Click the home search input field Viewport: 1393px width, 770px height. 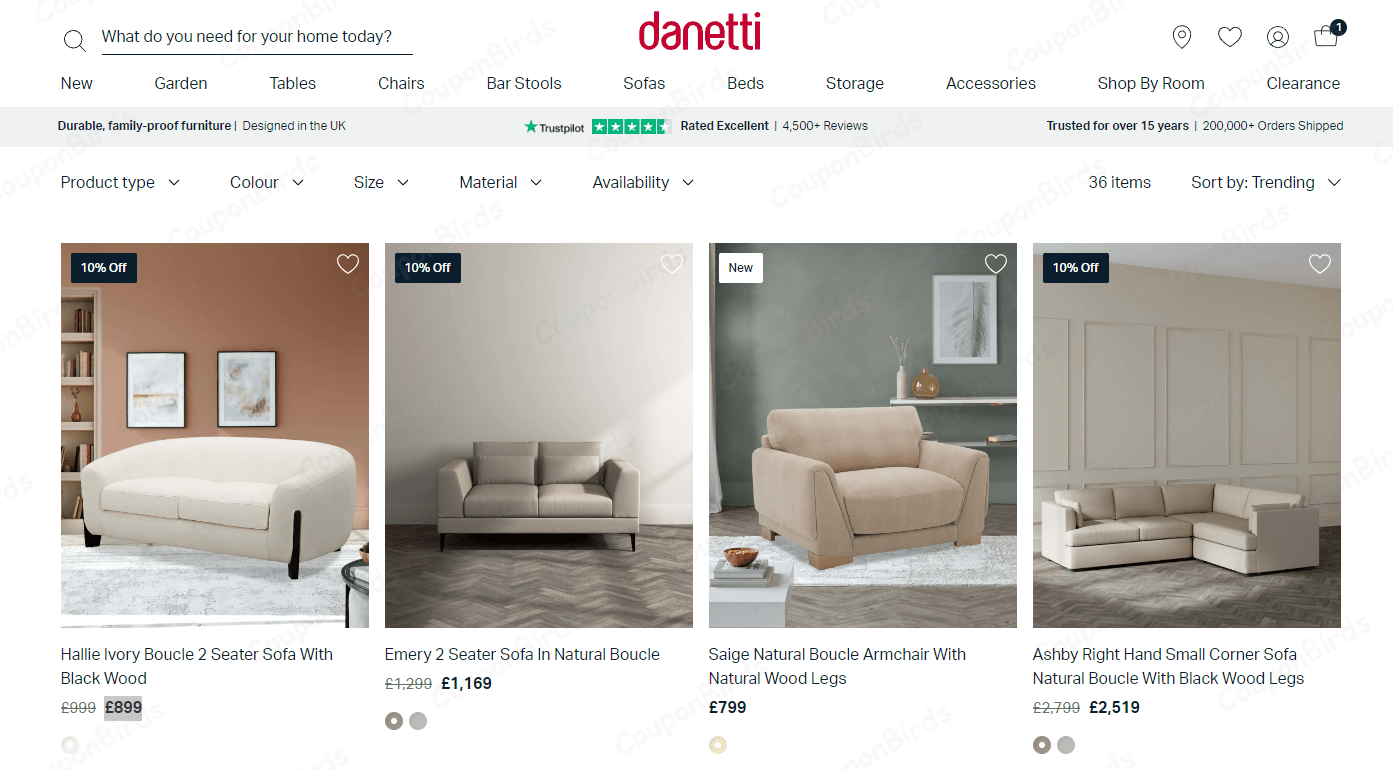tap(257, 37)
